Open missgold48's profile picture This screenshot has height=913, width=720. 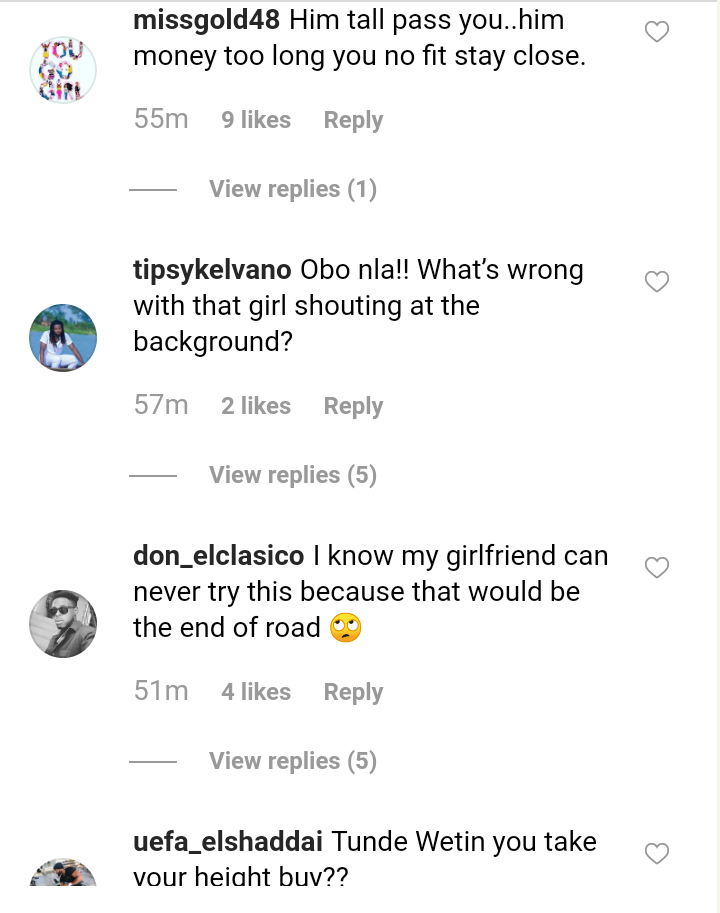(x=63, y=70)
